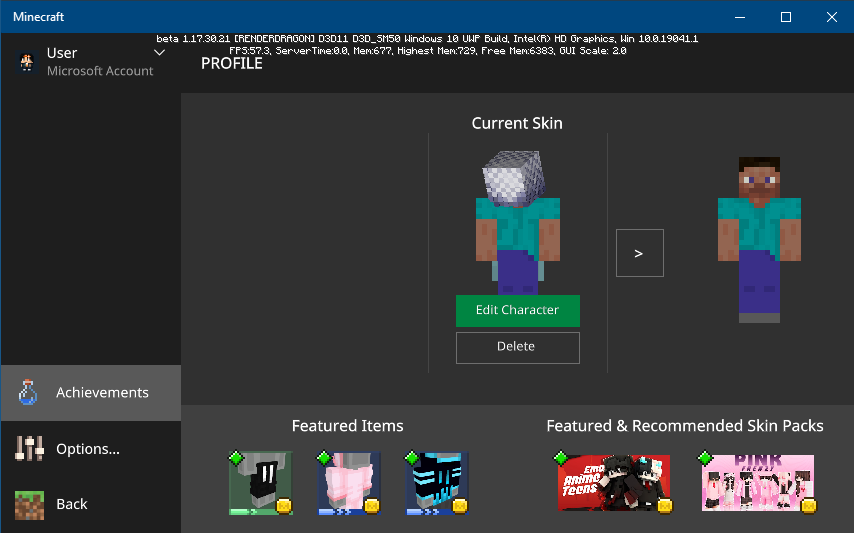The height and width of the screenshot is (533, 854).
Task: Go to next skin with > arrow
Action: (x=639, y=253)
